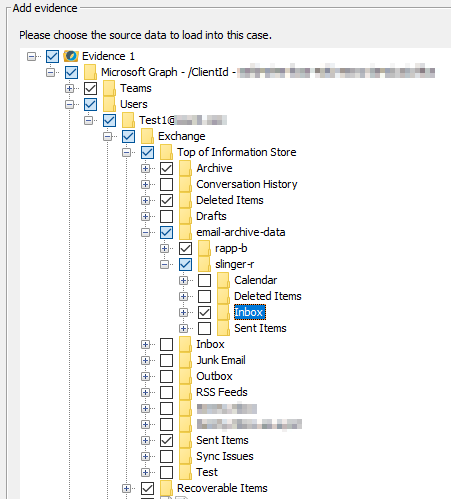The height and width of the screenshot is (499, 451).
Task: Enable the Drafts folder checkbox
Action: [x=166, y=216]
